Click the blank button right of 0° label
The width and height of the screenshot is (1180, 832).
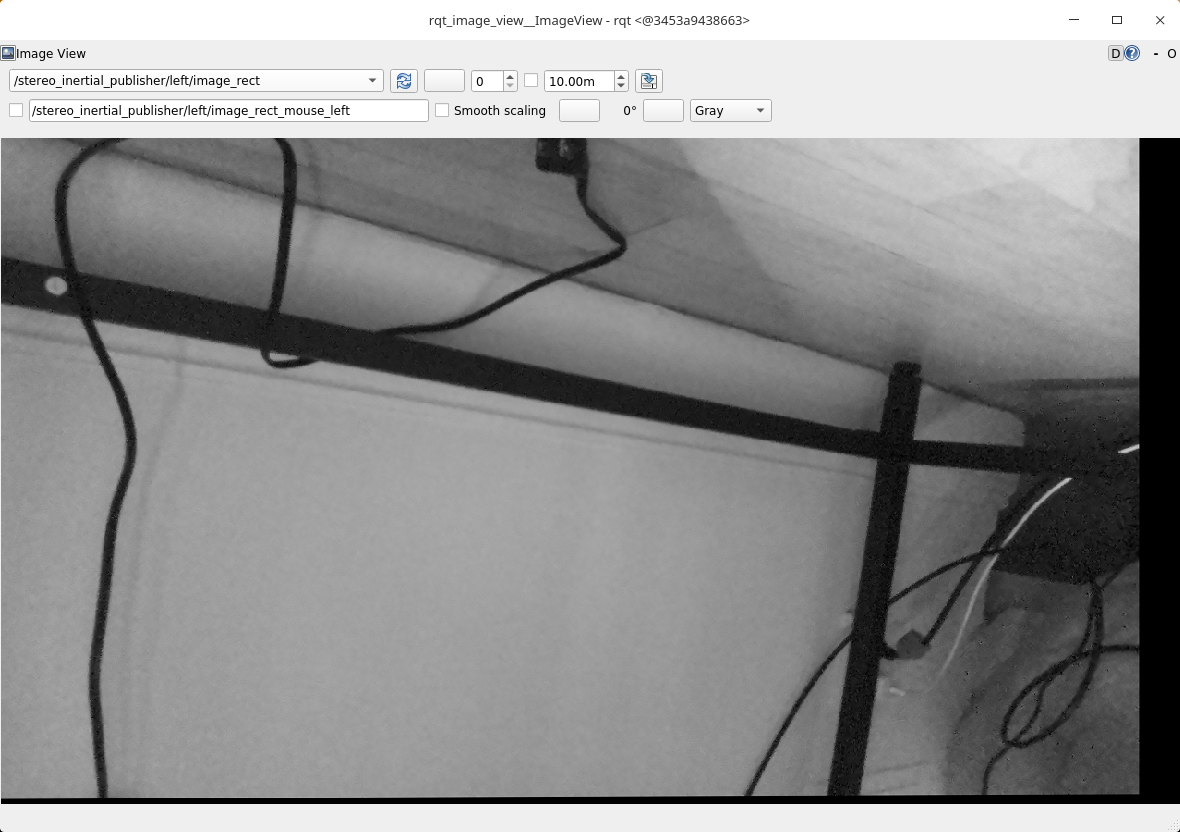point(663,111)
